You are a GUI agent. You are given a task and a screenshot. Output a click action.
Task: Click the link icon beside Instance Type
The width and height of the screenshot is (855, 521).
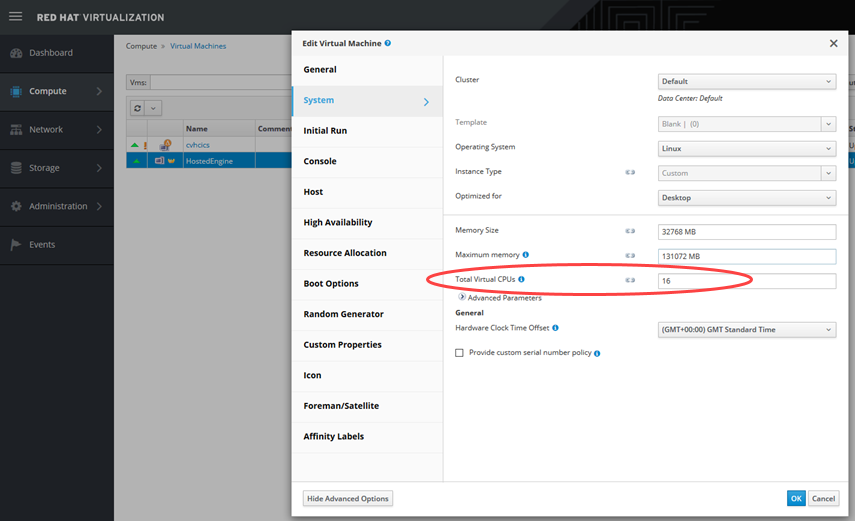[630, 172]
